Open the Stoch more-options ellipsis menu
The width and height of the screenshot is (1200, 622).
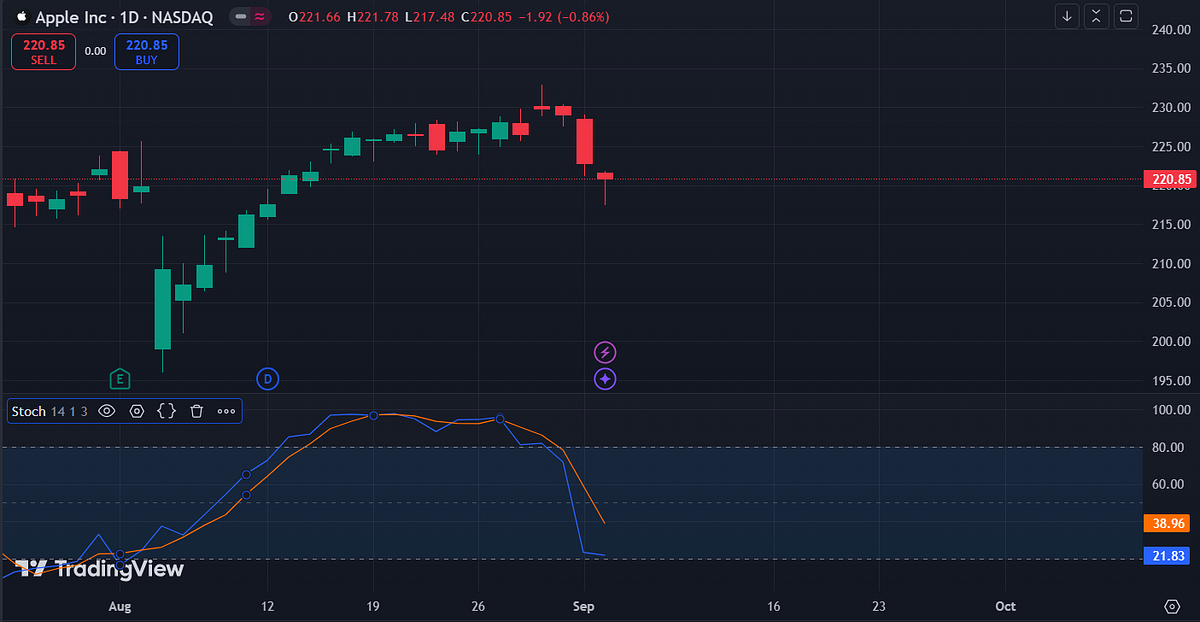click(226, 411)
